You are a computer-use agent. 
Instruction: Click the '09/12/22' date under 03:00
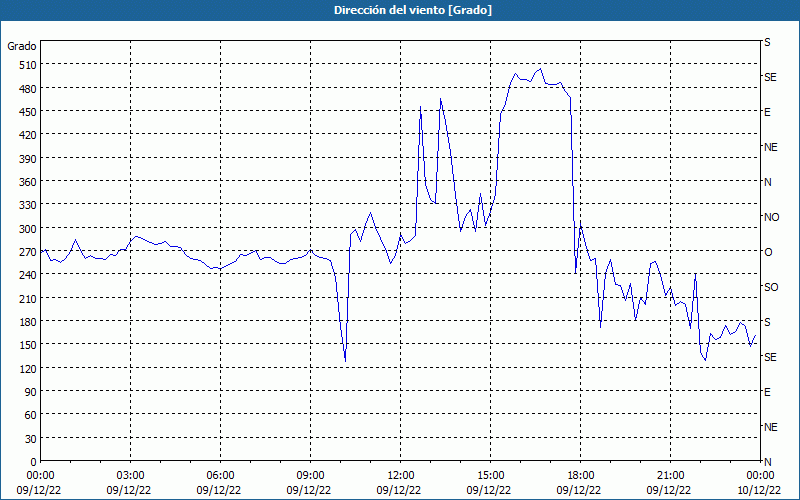click(129, 490)
